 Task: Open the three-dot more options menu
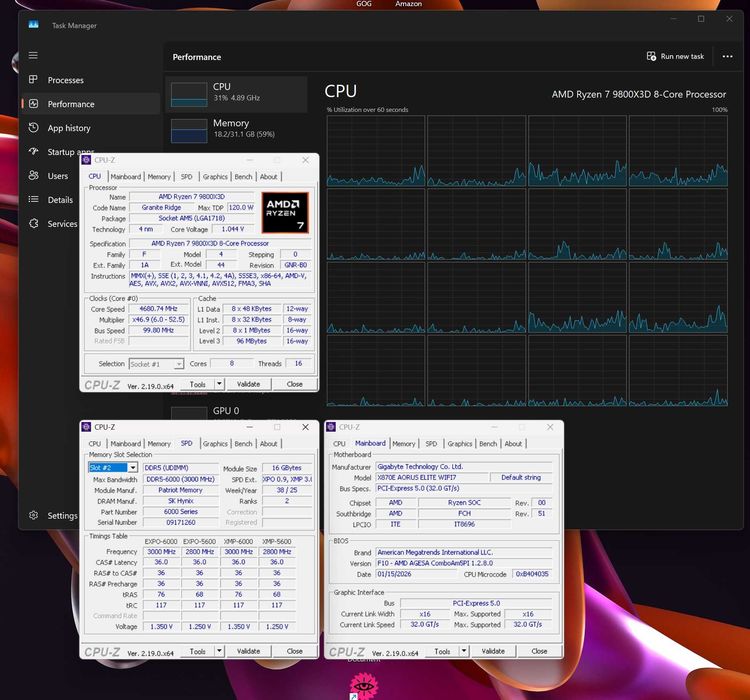pos(728,56)
